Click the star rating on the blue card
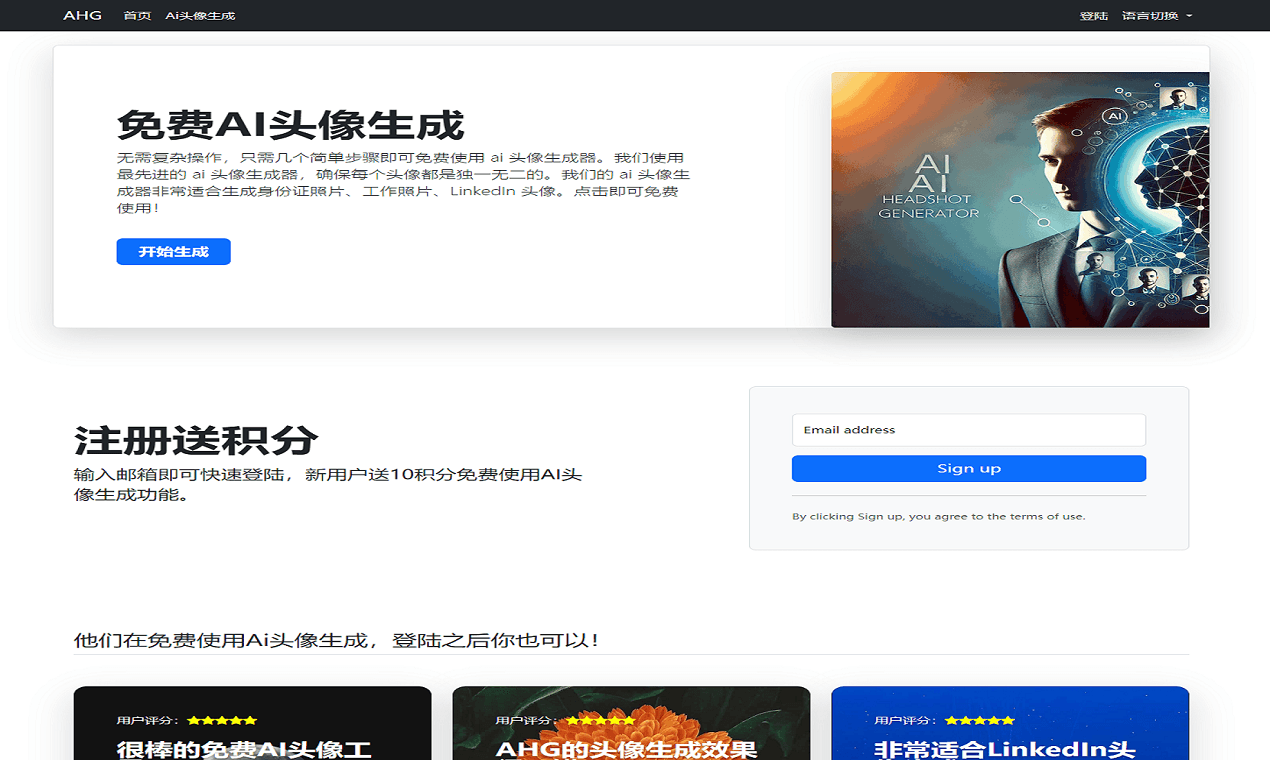Viewport: 1270px width, 760px height. pos(980,720)
